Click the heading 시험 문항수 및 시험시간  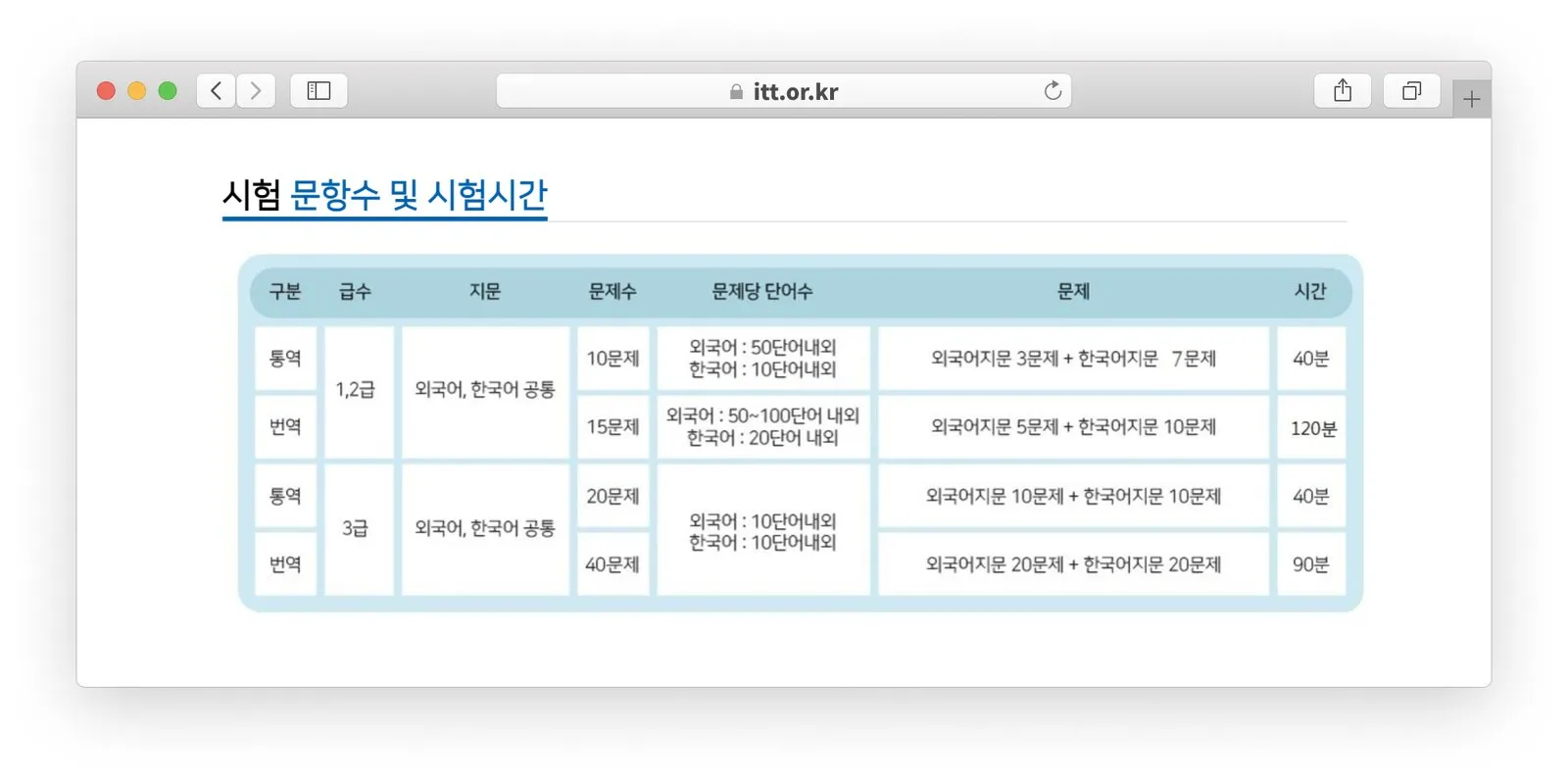(384, 195)
